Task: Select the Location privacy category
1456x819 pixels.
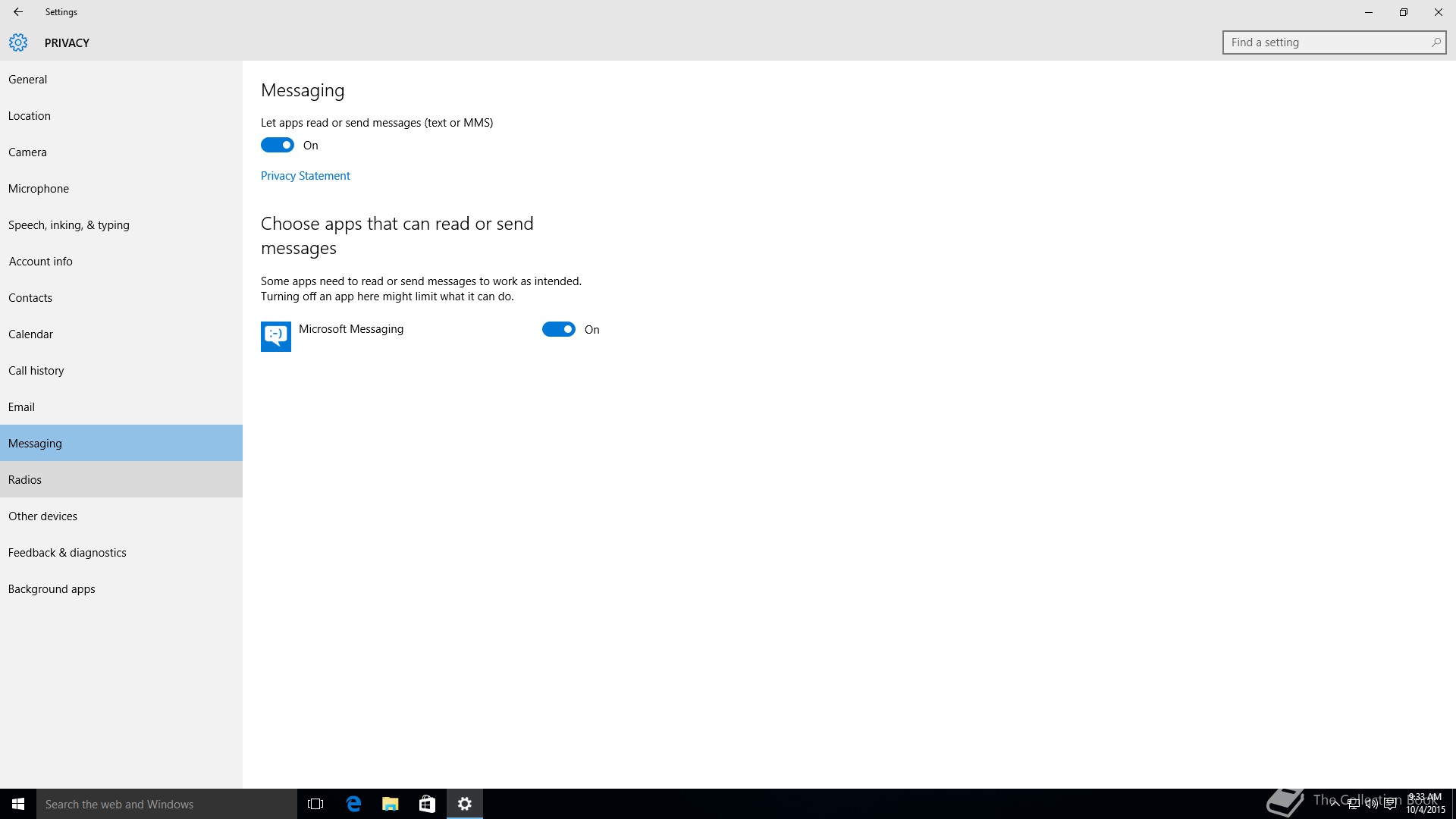Action: click(x=30, y=116)
